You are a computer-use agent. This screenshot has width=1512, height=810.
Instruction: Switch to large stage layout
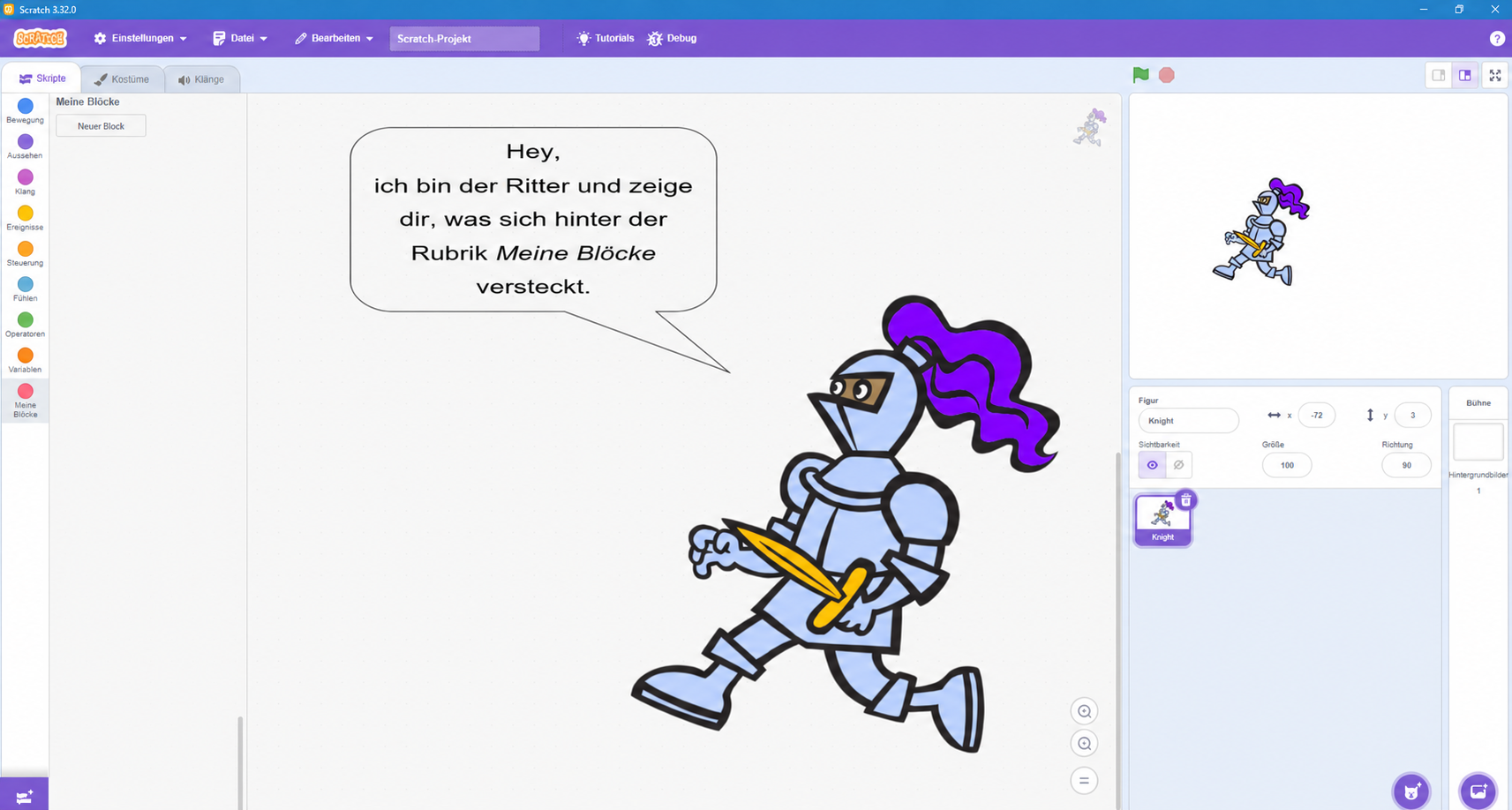click(x=1464, y=75)
